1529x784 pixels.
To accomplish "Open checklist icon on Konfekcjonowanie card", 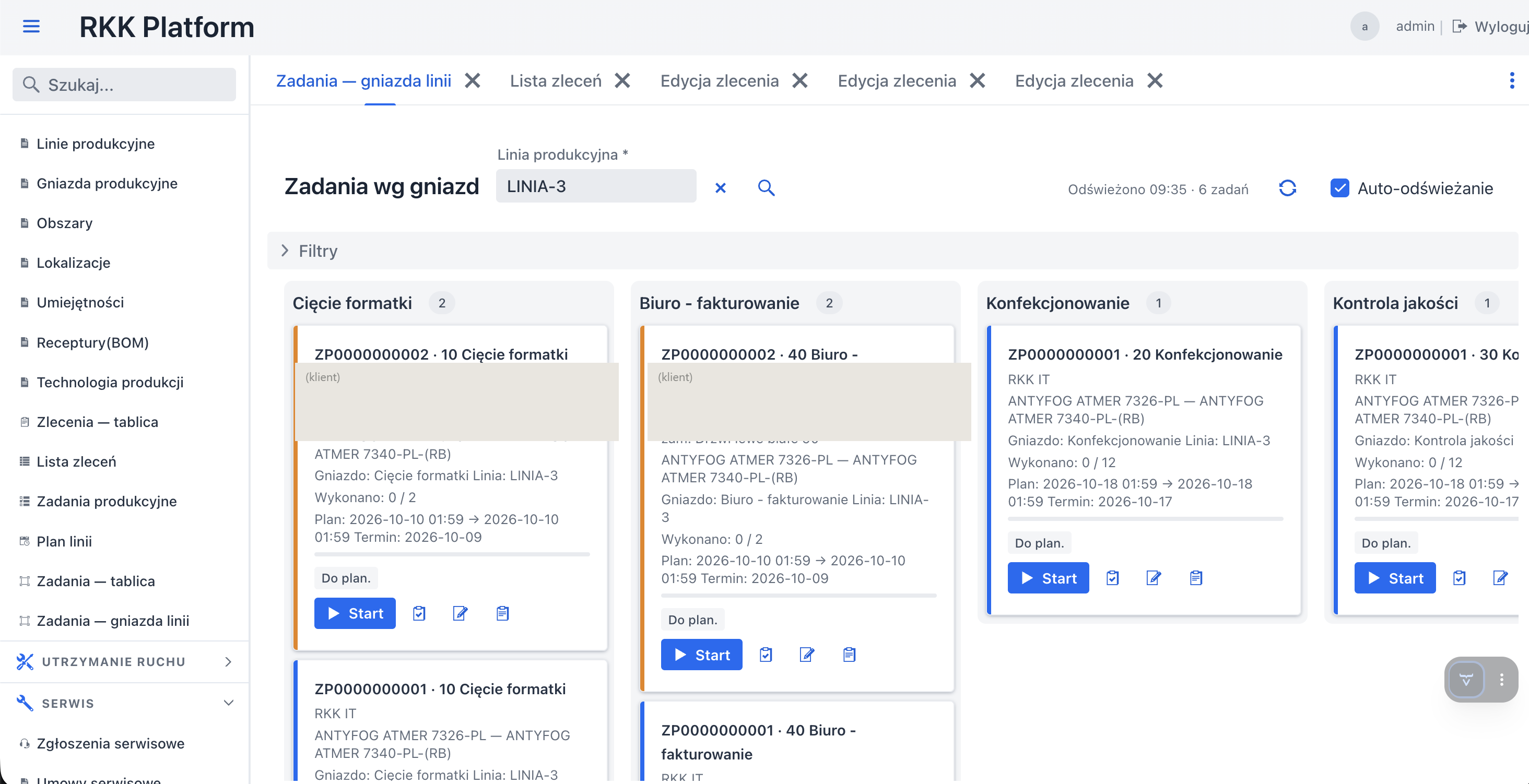I will 1112,578.
